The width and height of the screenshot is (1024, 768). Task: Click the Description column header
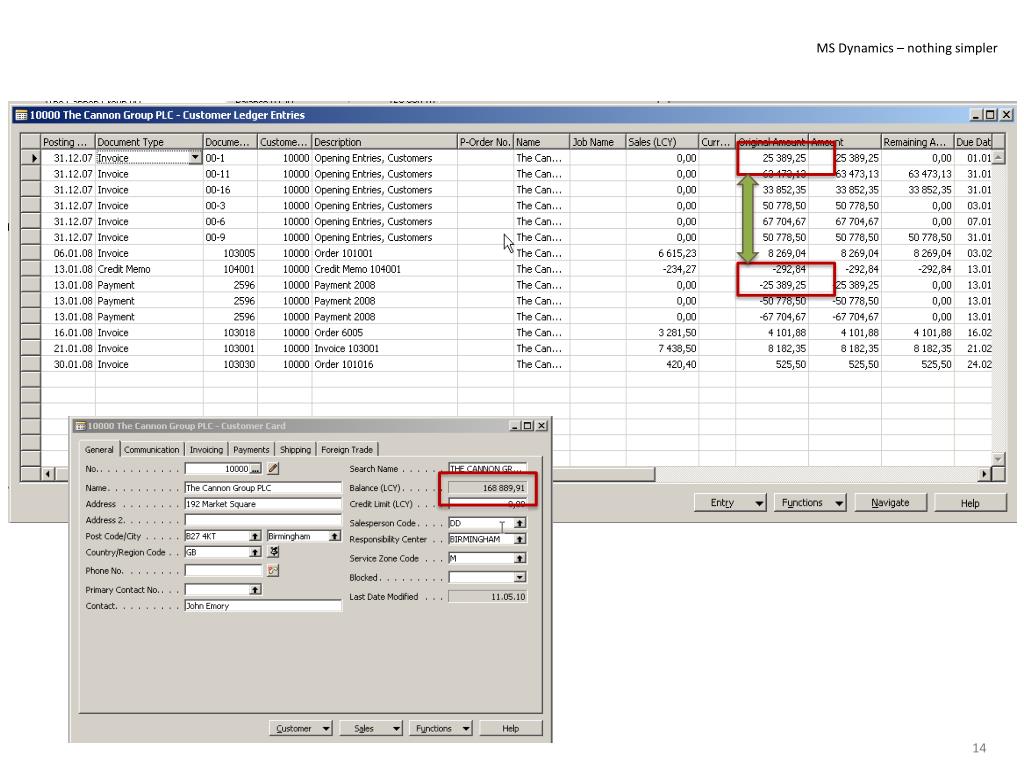[385, 142]
